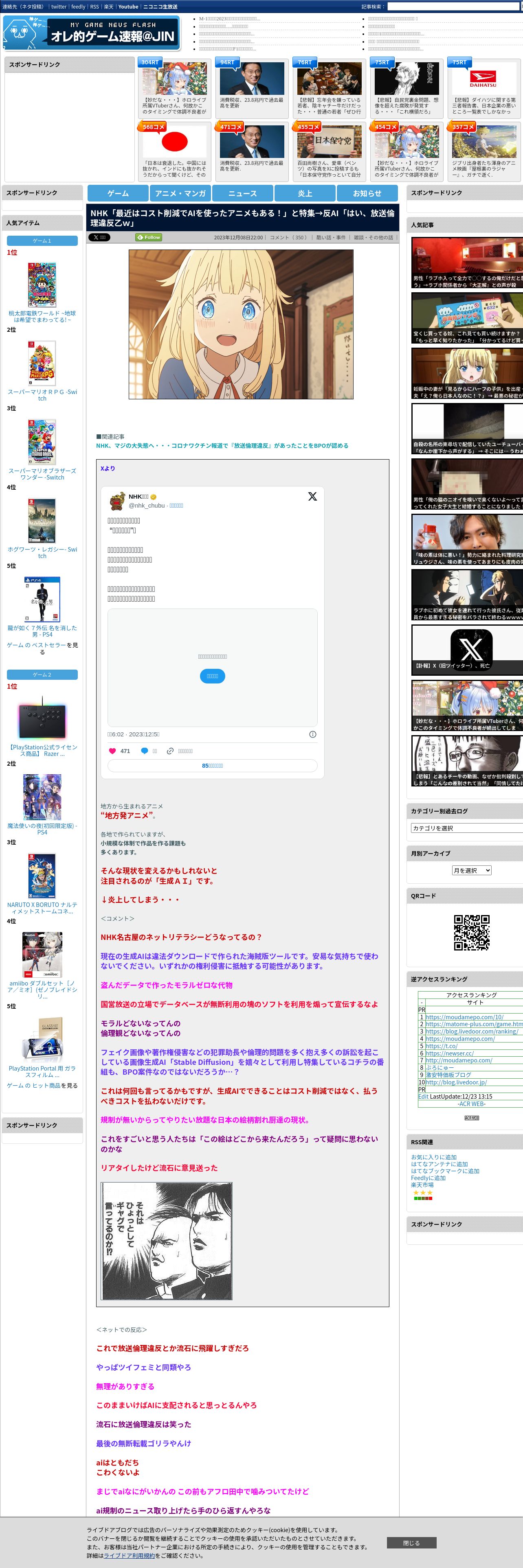Select the 炎上 navigation tab
Viewport: 523px width, 1568px height.
[x=305, y=193]
